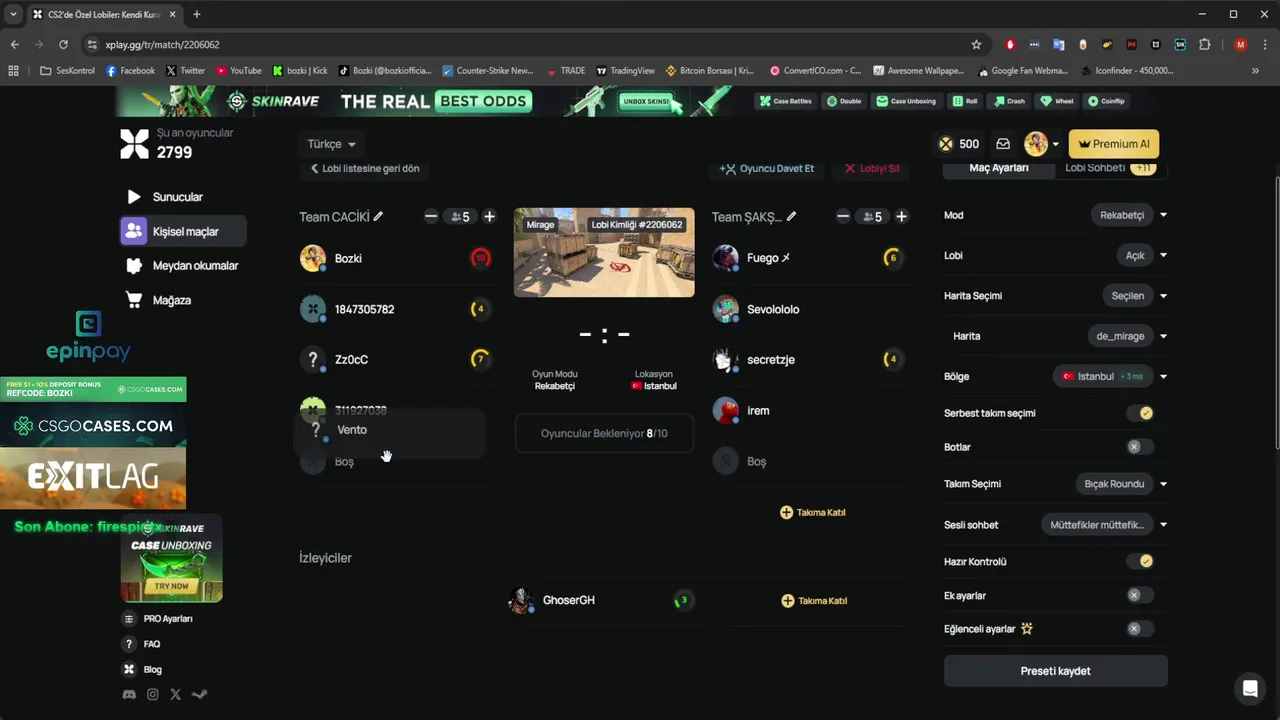Toggle Serbest takım seçimi switch
Image resolution: width=1280 pixels, height=720 pixels.
click(x=1140, y=413)
